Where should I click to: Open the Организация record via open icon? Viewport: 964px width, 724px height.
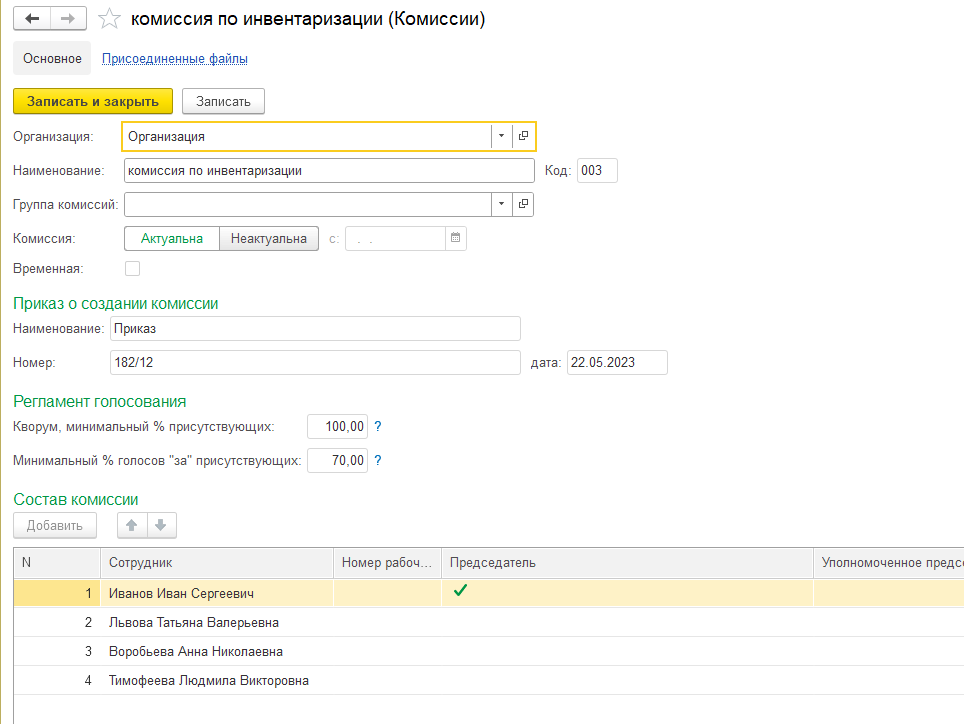click(523, 136)
